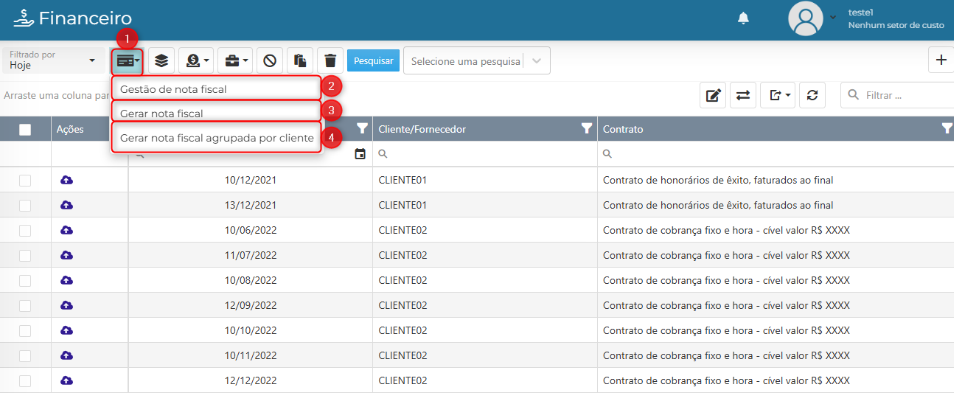Screen dimensions: 954x393
Task: Click the Pesquisar button
Action: 373,61
